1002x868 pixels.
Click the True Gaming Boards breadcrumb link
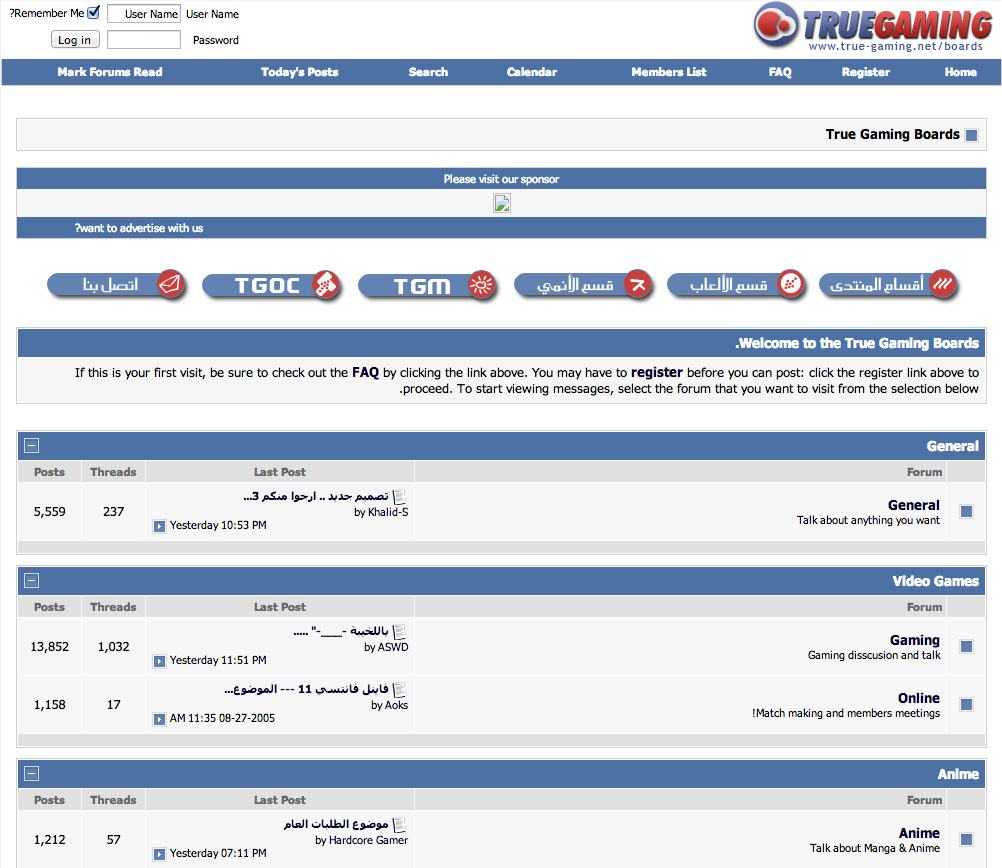point(892,134)
